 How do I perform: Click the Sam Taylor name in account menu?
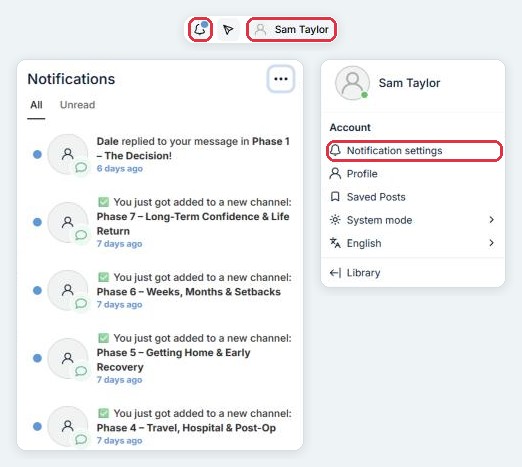409,83
